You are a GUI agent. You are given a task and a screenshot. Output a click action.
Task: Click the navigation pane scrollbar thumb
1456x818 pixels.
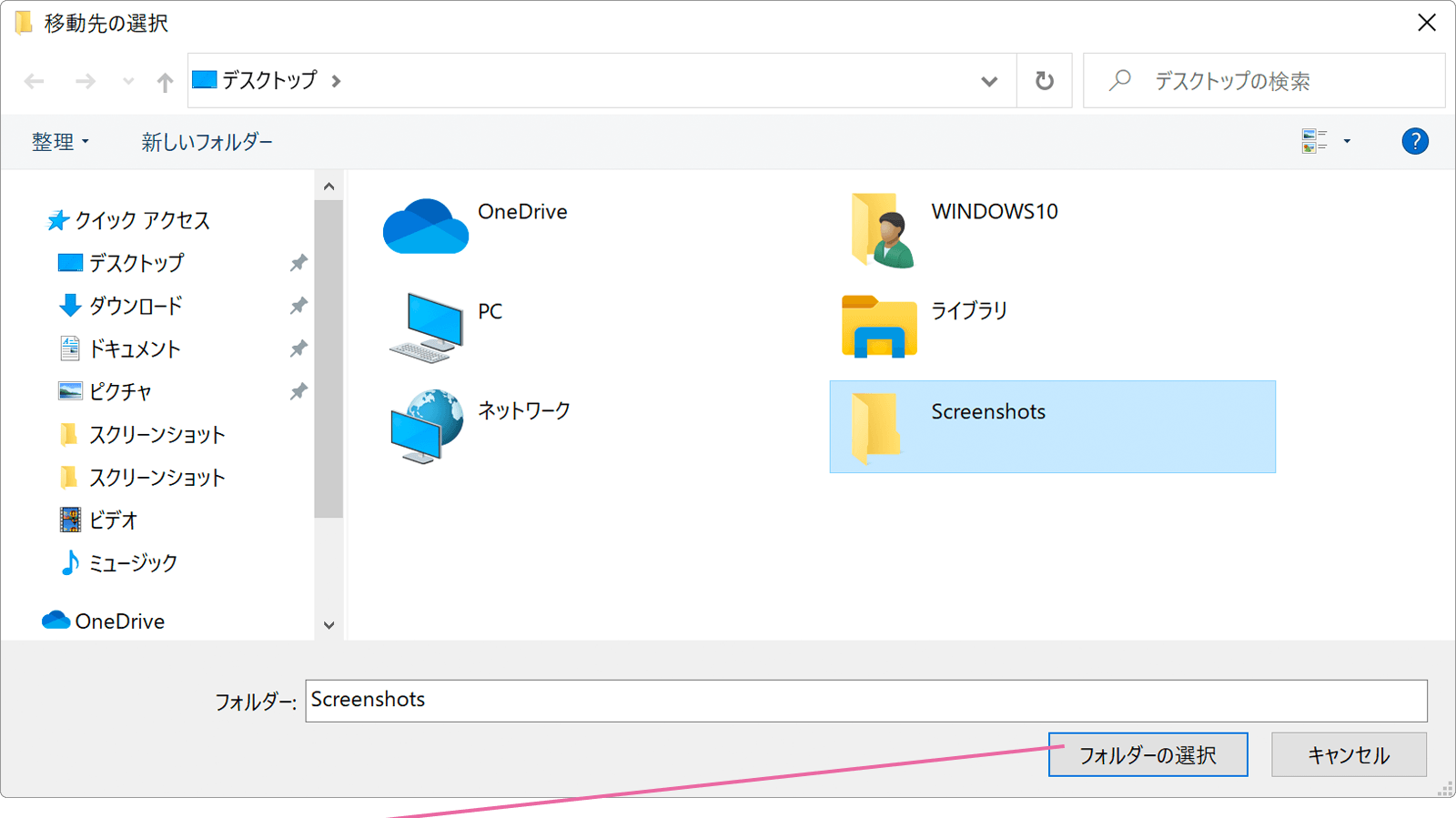(329, 359)
